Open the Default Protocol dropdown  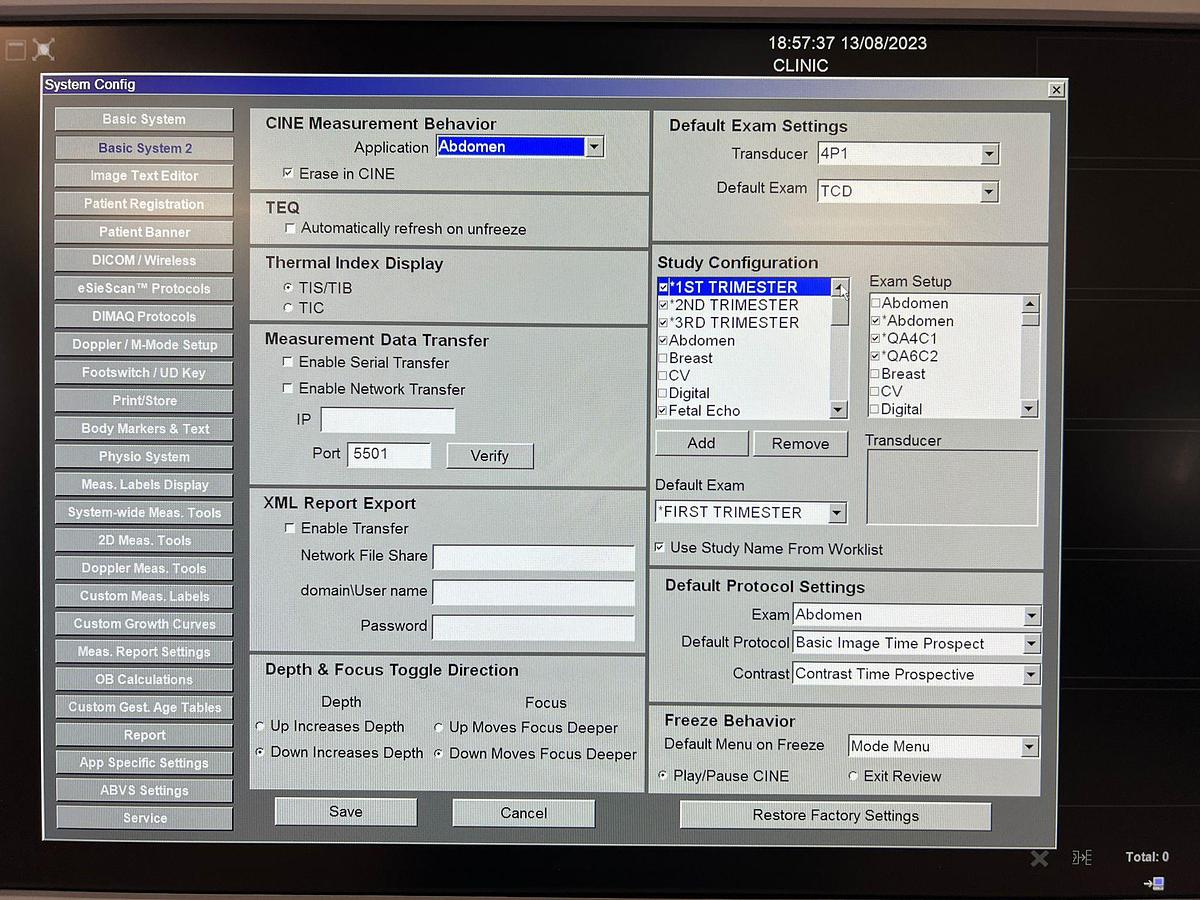pyautogui.click(x=1032, y=643)
